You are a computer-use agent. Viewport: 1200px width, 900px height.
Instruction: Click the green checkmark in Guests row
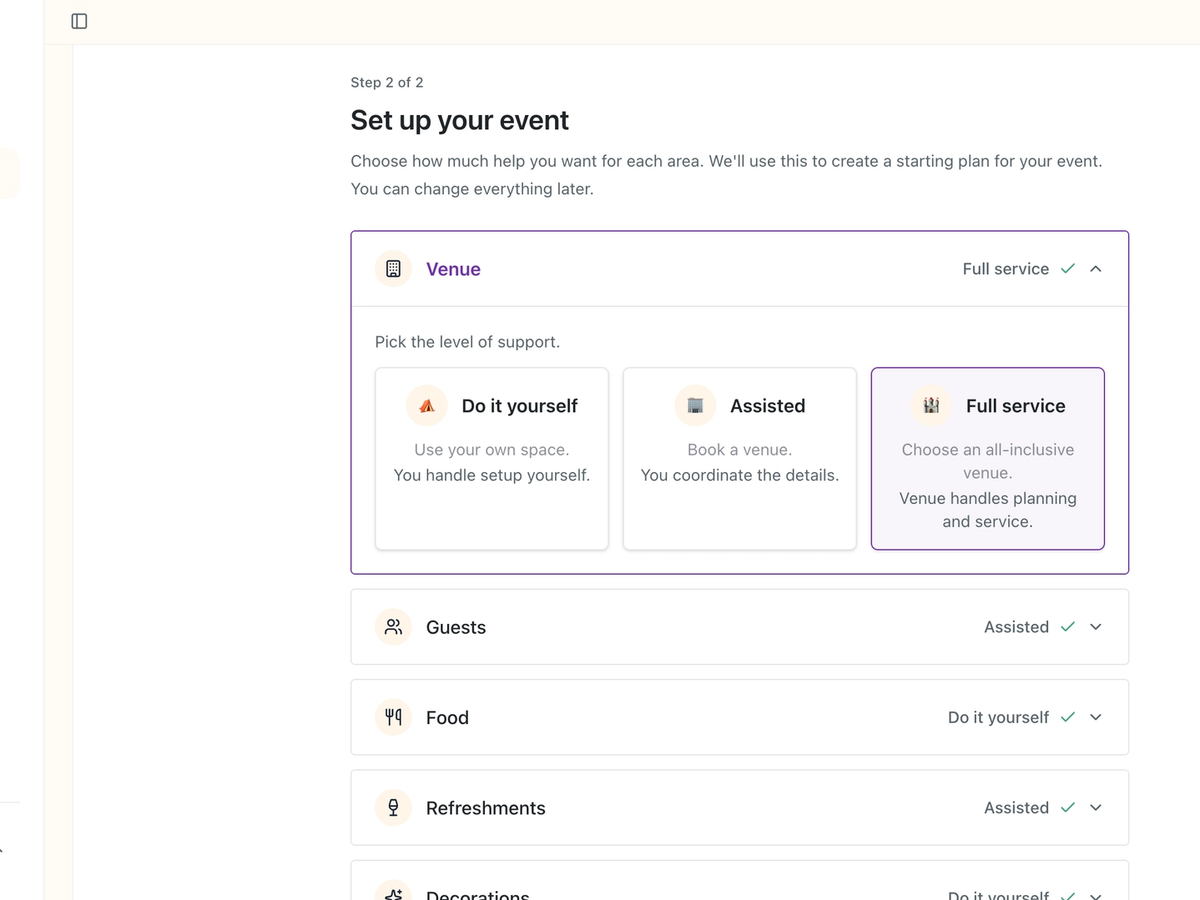pos(1068,627)
